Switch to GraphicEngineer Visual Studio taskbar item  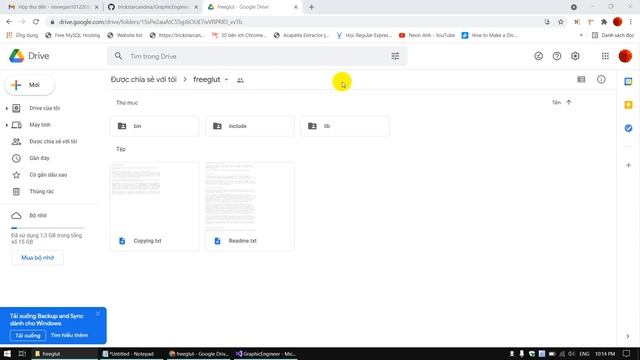point(265,354)
